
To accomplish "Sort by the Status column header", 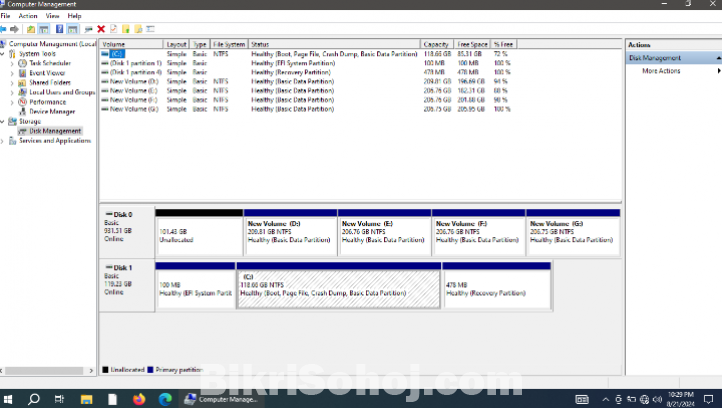I will pos(334,44).
